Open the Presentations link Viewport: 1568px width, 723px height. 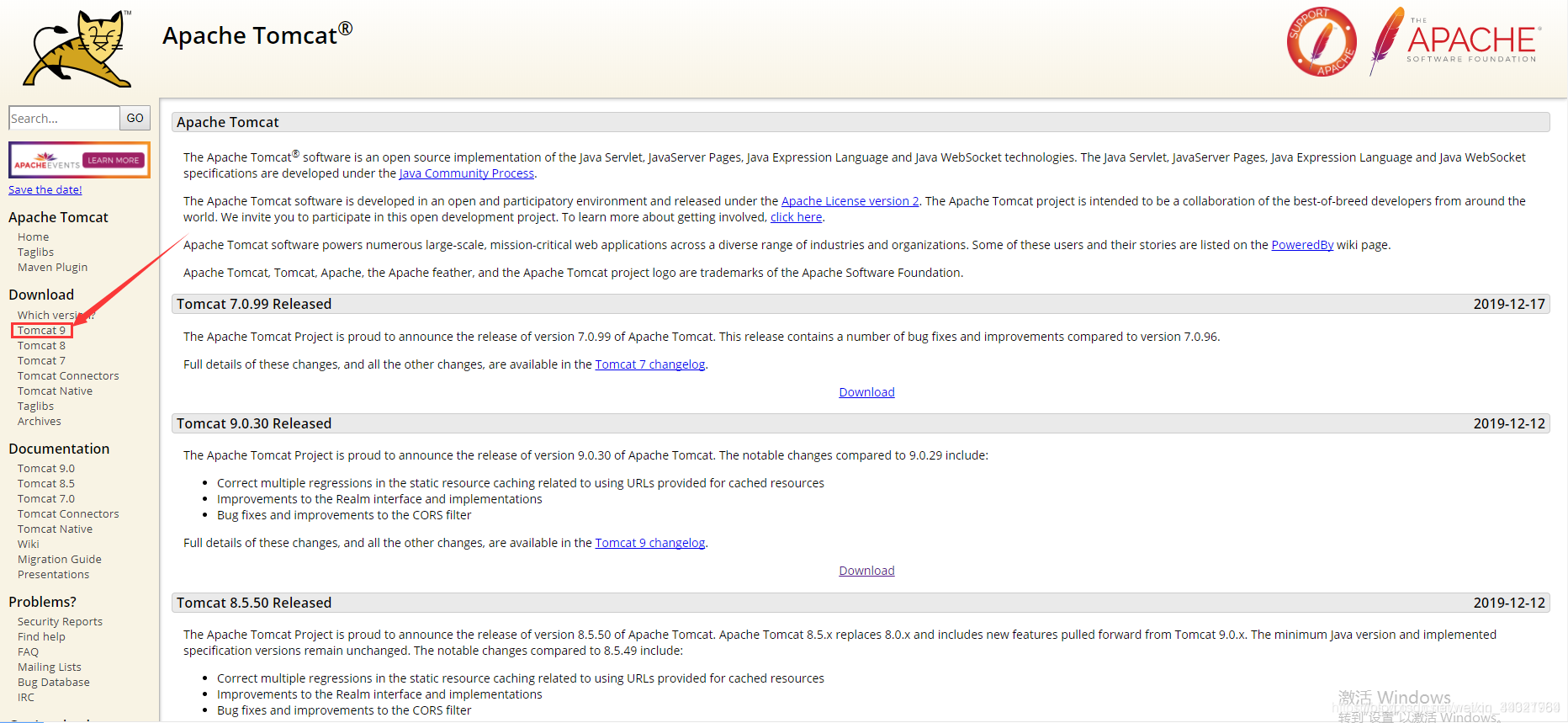click(53, 574)
